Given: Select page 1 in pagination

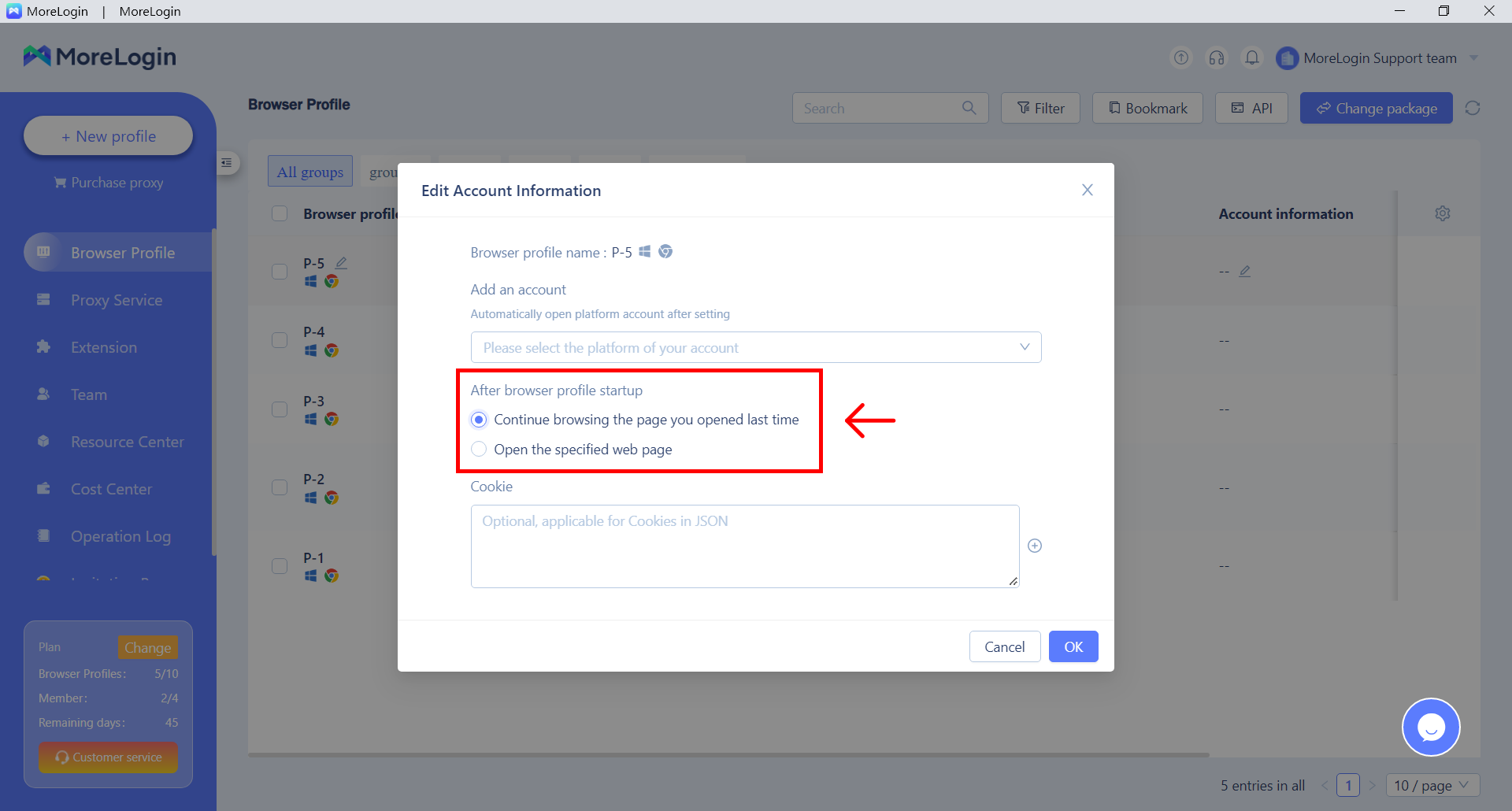Looking at the screenshot, I should coord(1348,785).
